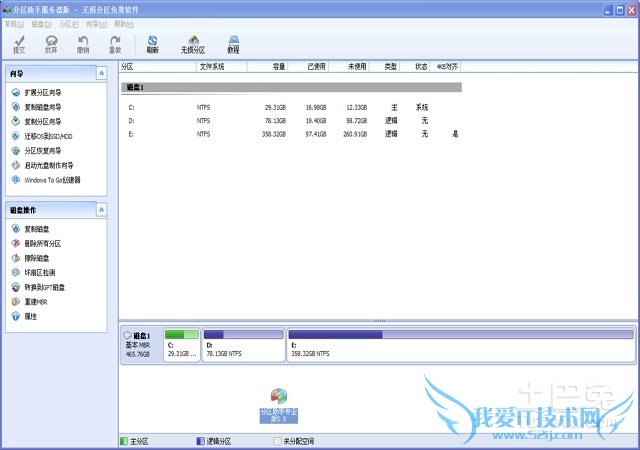The image size is (640, 450).
Task: Open the 无损分区 toolbar tool
Action: (193, 45)
